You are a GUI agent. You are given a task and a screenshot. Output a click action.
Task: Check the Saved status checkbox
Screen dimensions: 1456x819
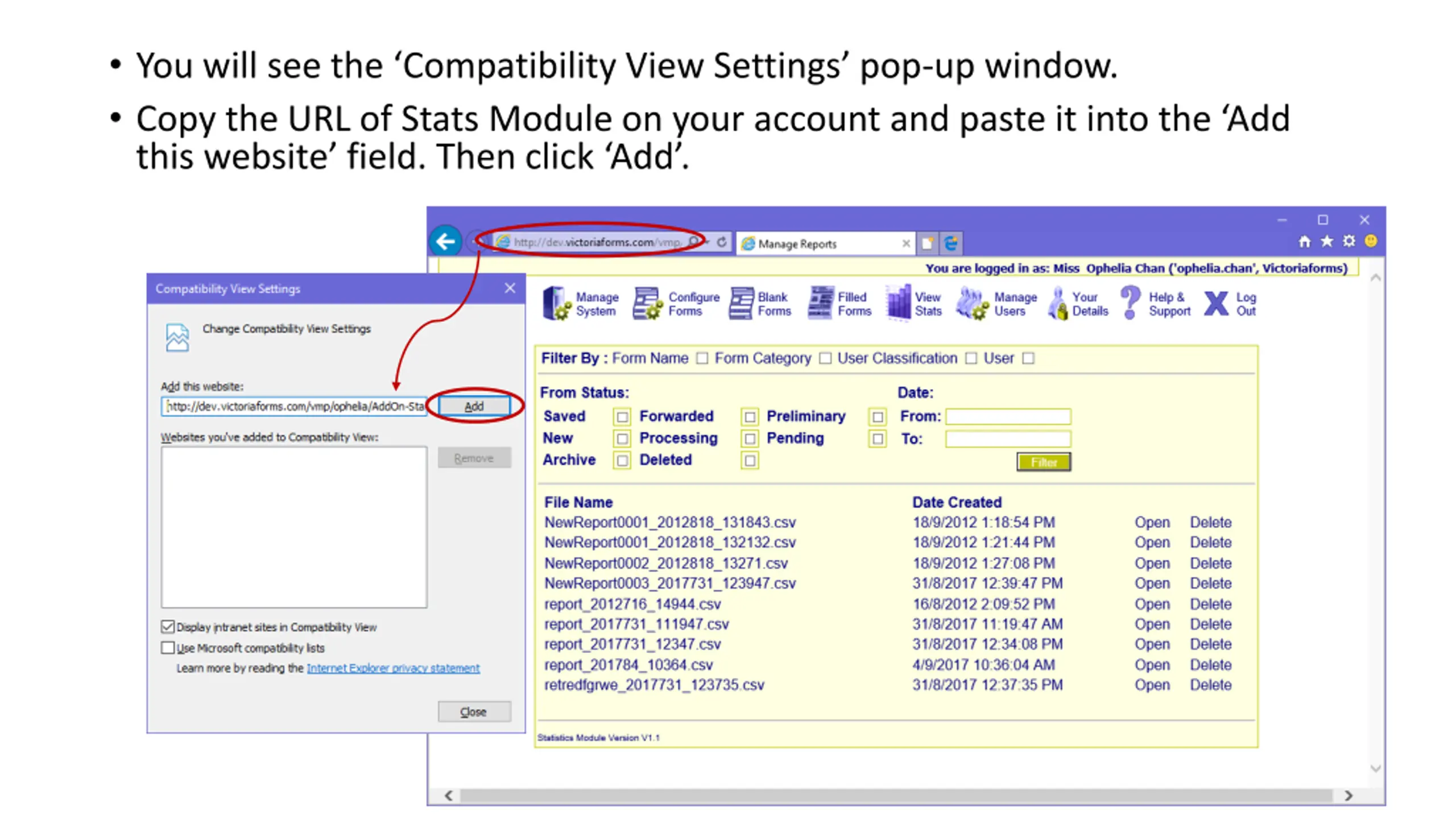coord(622,417)
